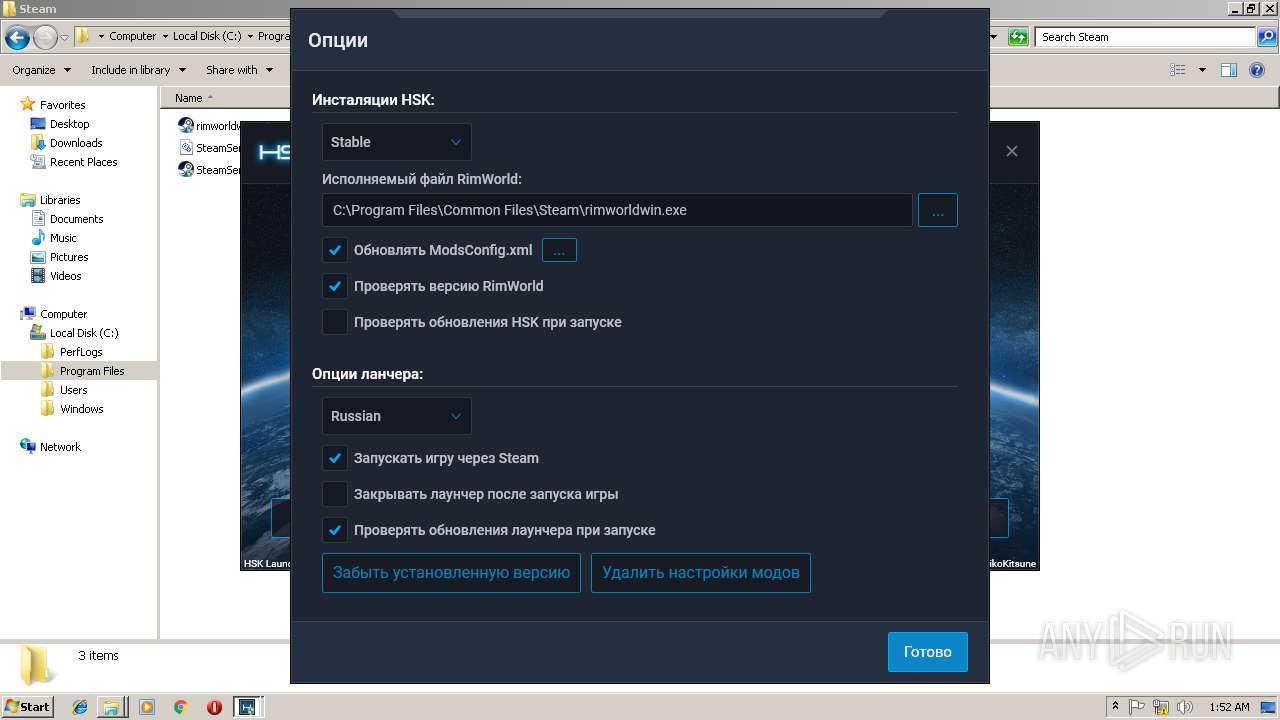Browse for RimWorld executable file
This screenshot has height=720, width=1280.
click(938, 210)
